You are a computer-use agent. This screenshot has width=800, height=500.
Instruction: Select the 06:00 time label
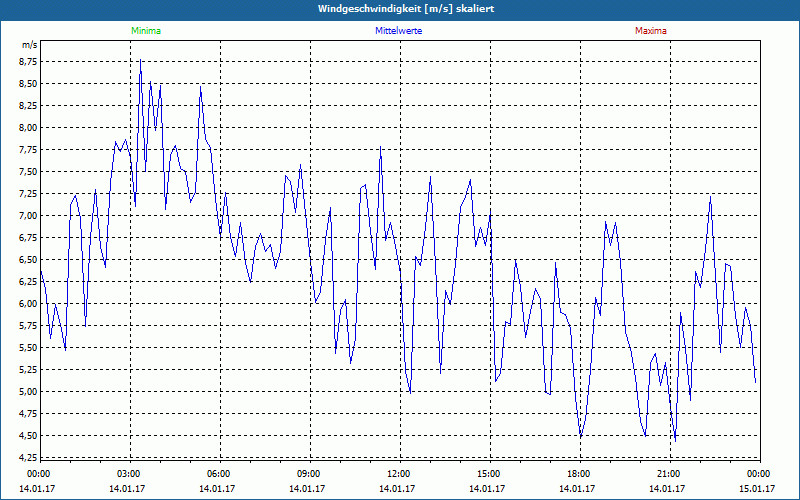218,474
